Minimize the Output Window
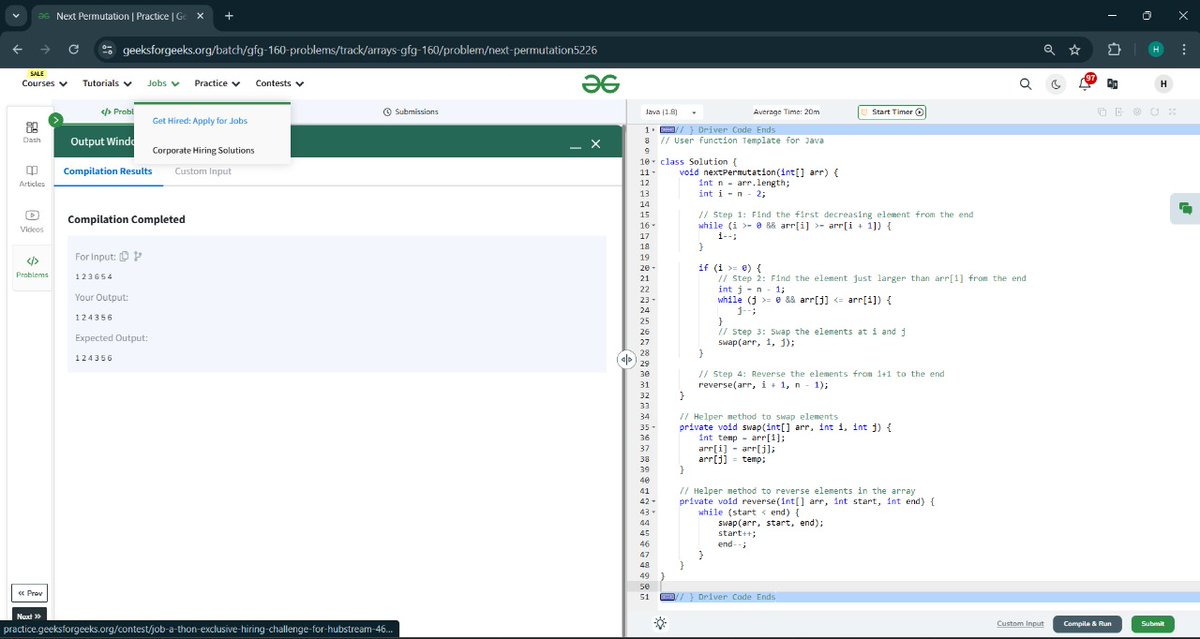The height and width of the screenshot is (639, 1200). pos(576,146)
